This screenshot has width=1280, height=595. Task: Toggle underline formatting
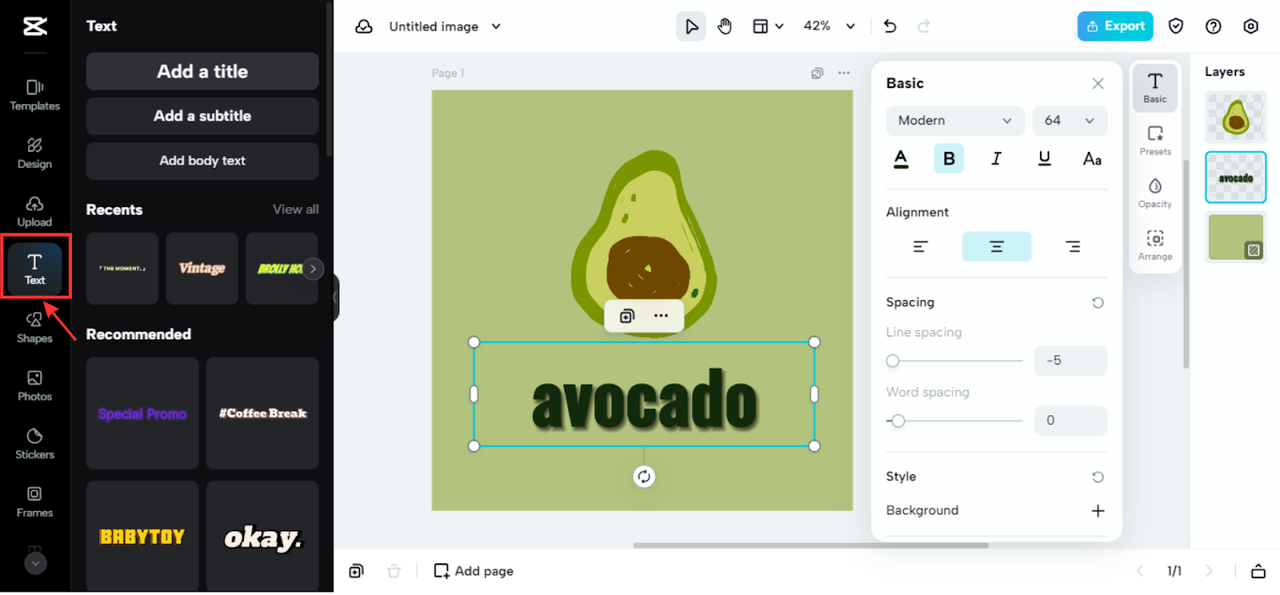click(x=1045, y=159)
